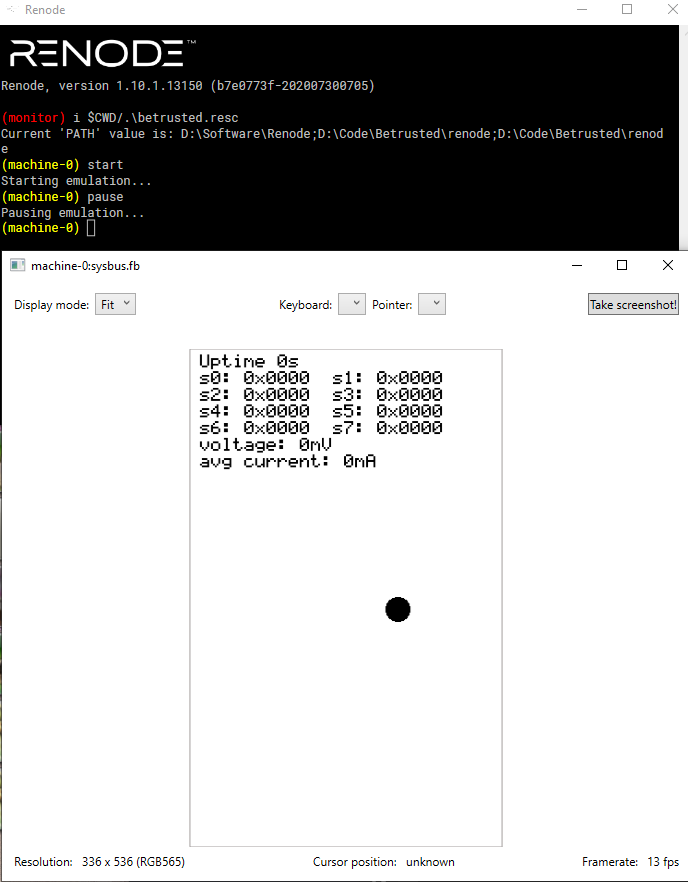Click the machine-0:sysbus.fb window icon

[x=17, y=266]
